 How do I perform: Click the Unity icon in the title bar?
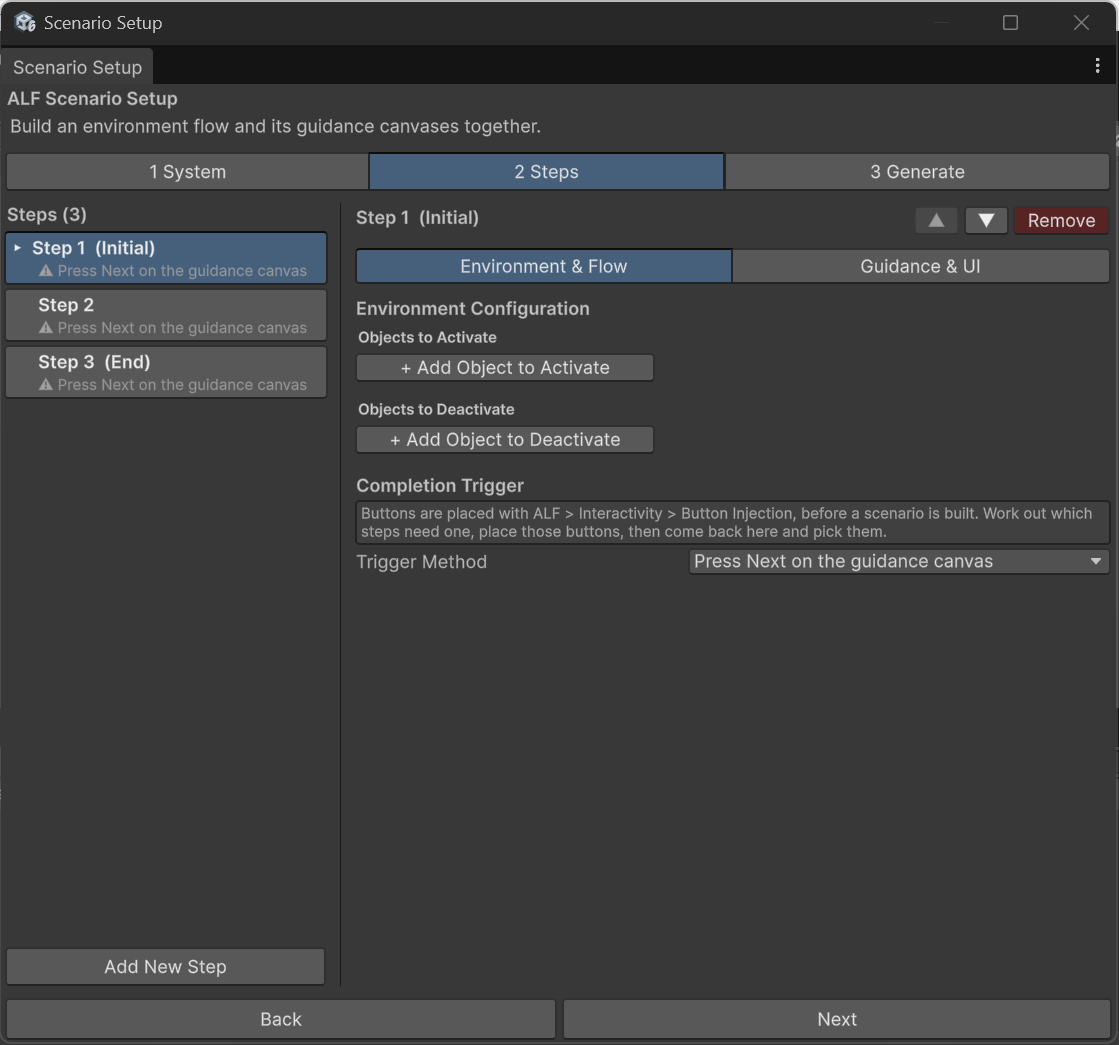coord(25,22)
